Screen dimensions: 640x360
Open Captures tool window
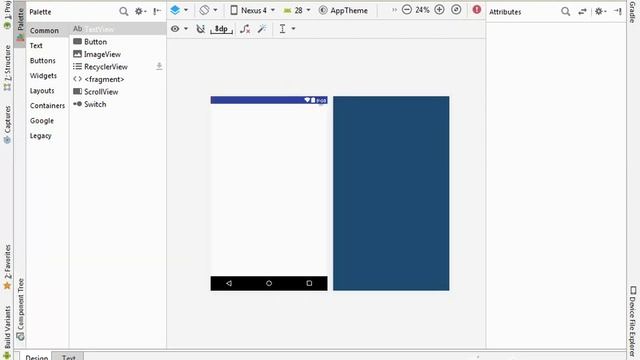click(x=7, y=124)
